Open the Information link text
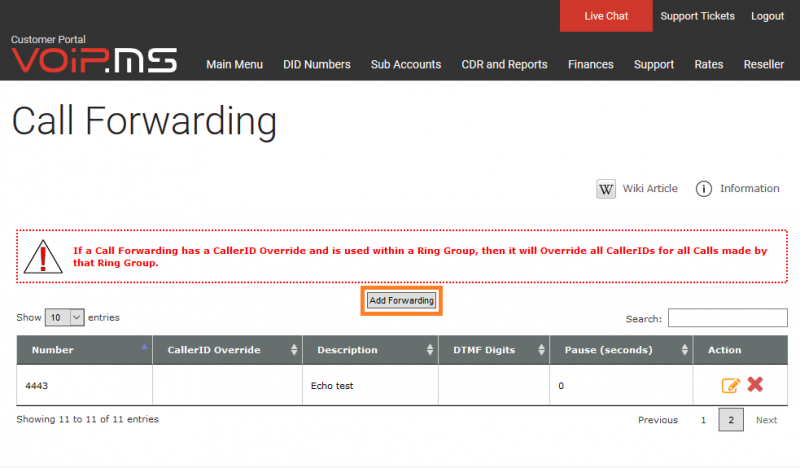This screenshot has width=800, height=468. coord(749,188)
